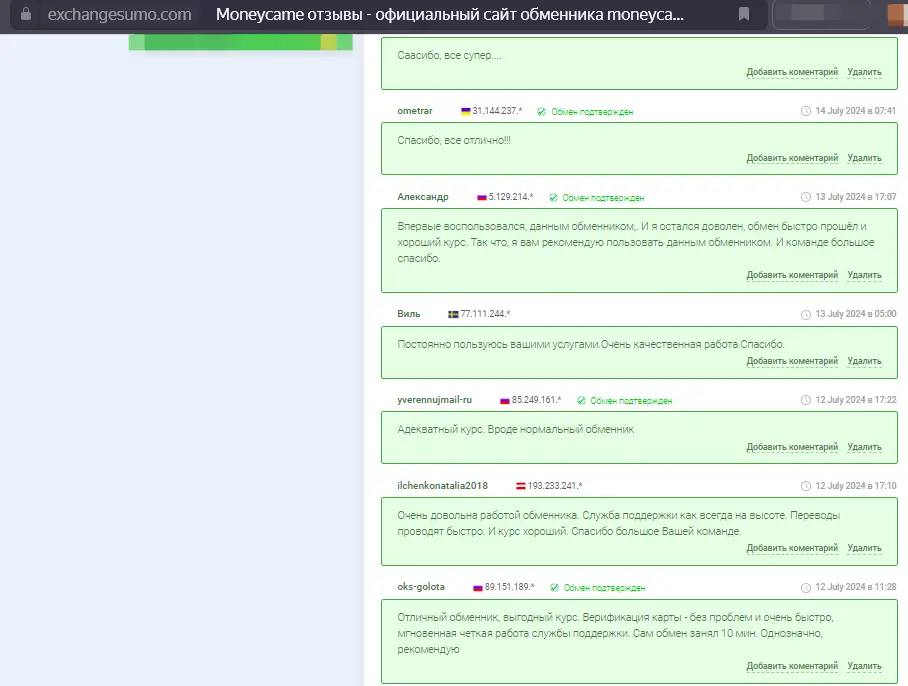This screenshot has height=686, width=908.
Task: Click the bookmark icon in the browser bar
Action: pyautogui.click(x=744, y=15)
